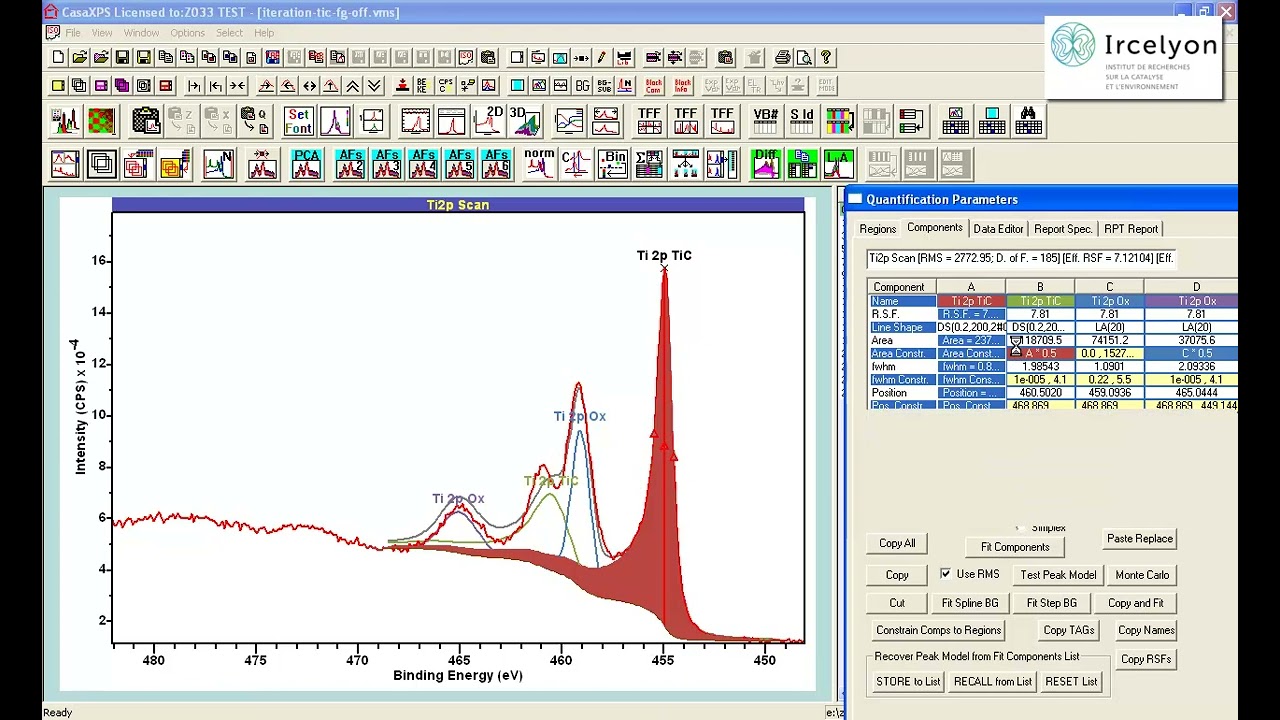This screenshot has height=720, width=1280.
Task: Click the Copy and Fit button
Action: click(1135, 603)
